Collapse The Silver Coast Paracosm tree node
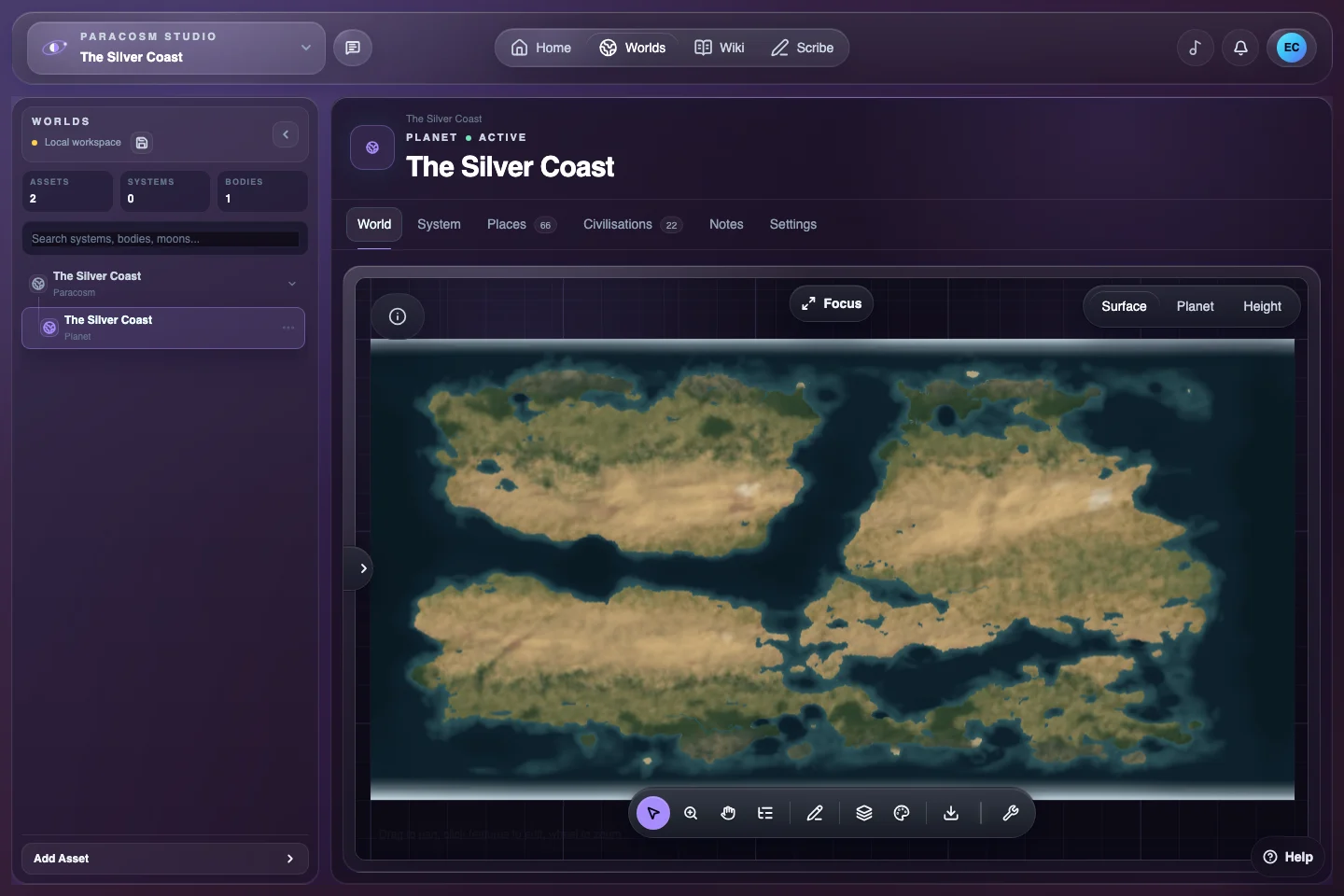 [292, 284]
